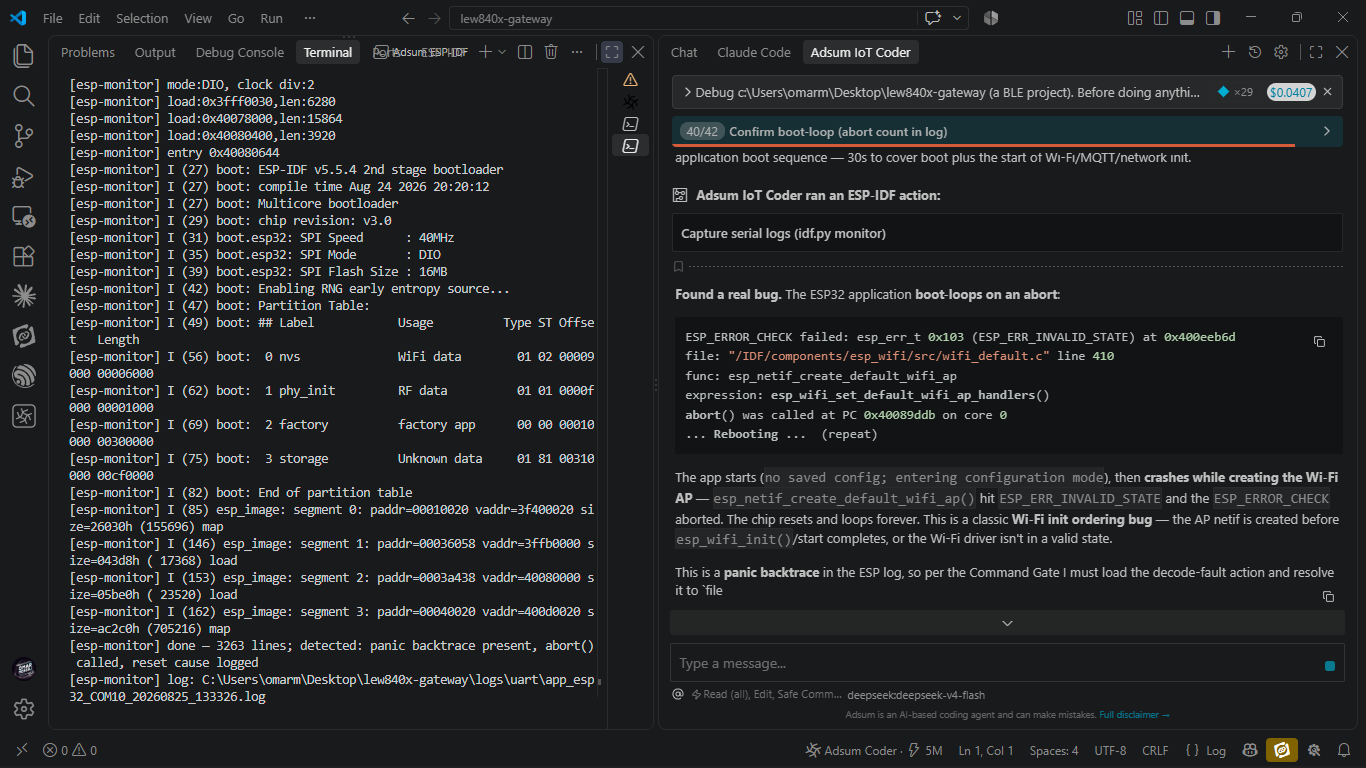This screenshot has height=768, width=1366.
Task: Open the Extensions view
Action: pos(24,256)
